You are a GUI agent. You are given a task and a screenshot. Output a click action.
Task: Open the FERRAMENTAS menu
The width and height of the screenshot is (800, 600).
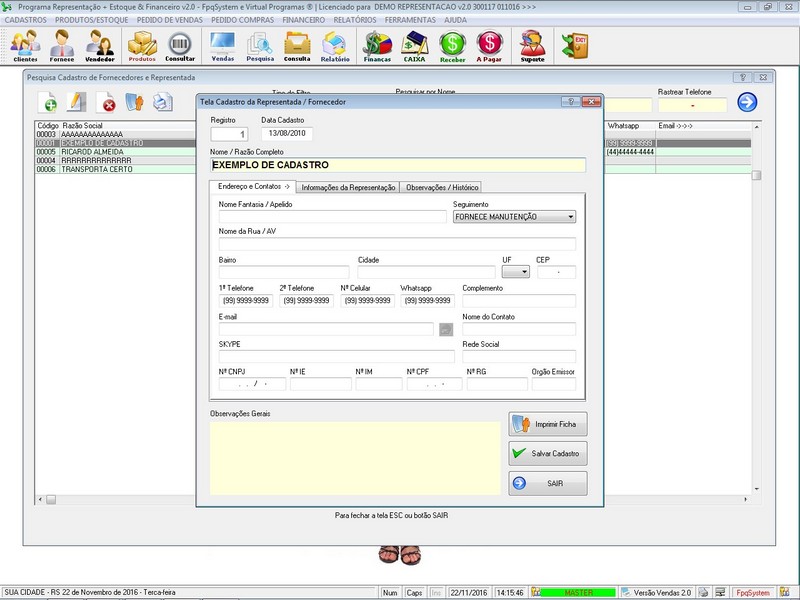point(410,20)
